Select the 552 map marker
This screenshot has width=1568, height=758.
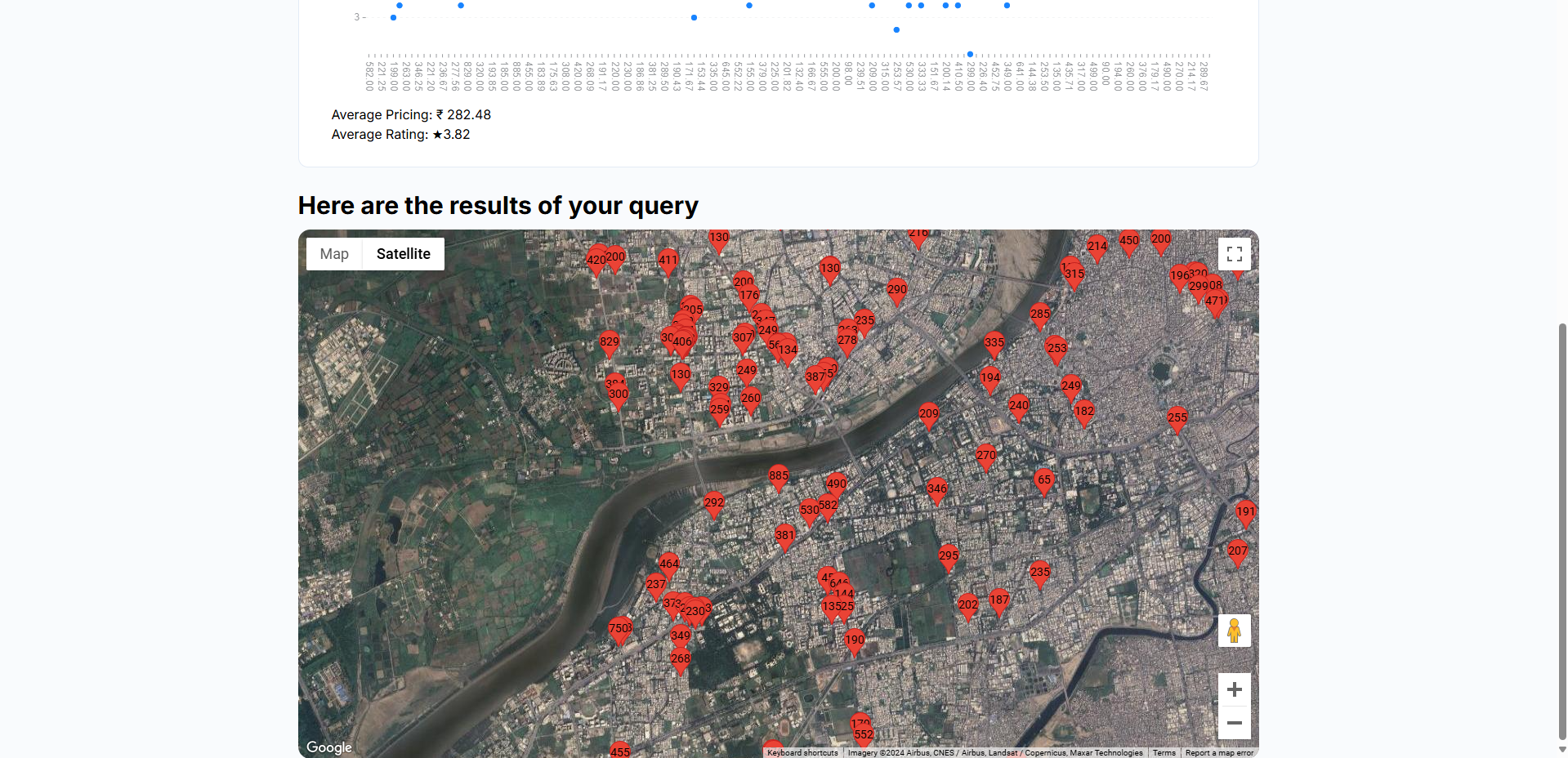(864, 739)
